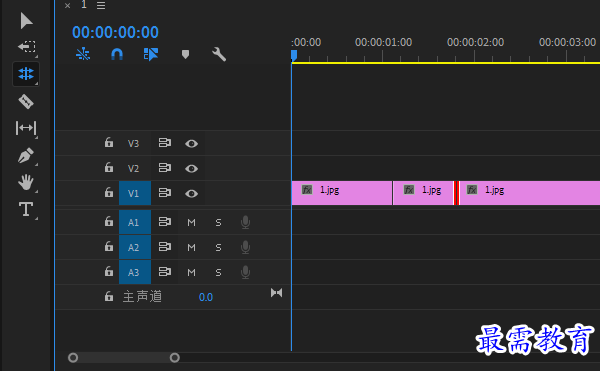600x371 pixels.
Task: Toggle A3 track targeting
Action: click(x=135, y=272)
